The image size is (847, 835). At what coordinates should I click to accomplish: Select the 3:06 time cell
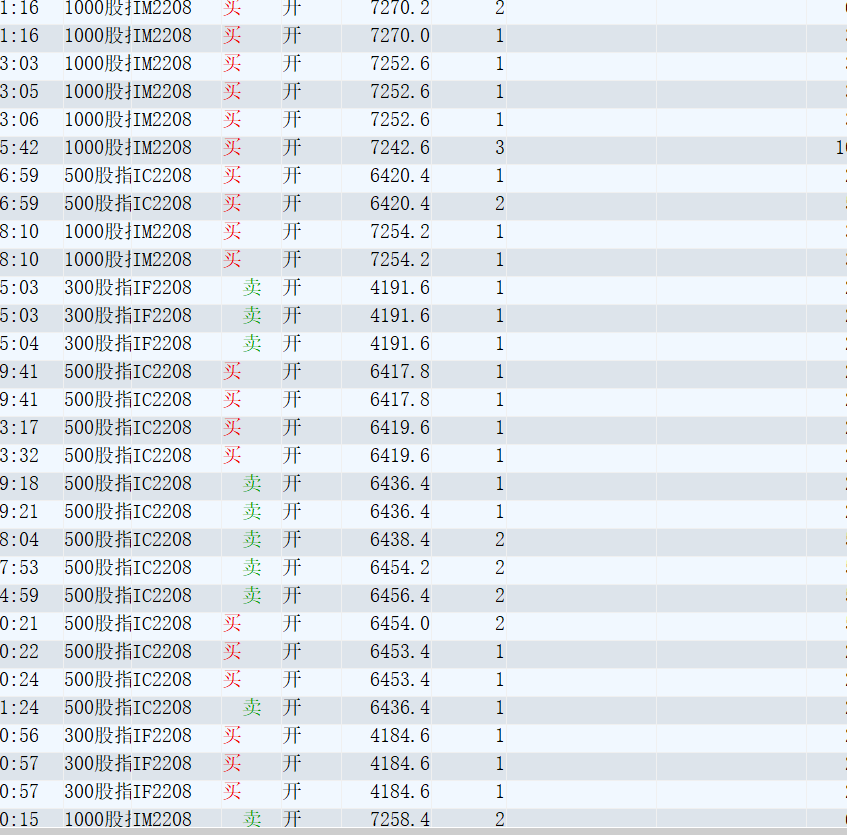[x=19, y=119]
